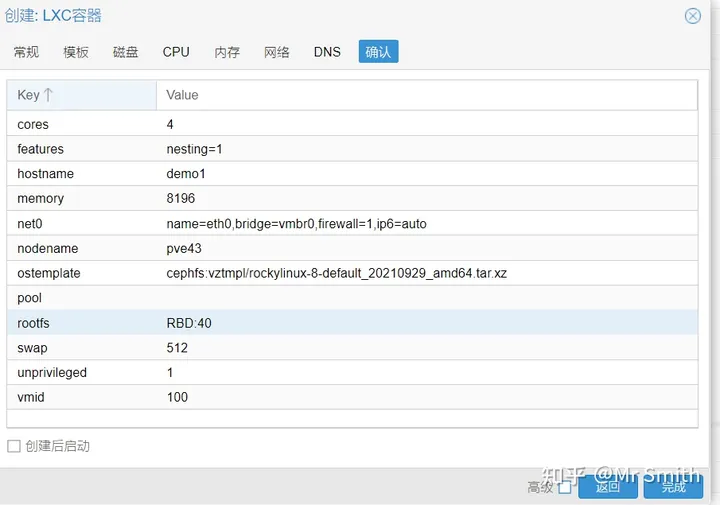Toggle the 高级 checkbox

565,487
